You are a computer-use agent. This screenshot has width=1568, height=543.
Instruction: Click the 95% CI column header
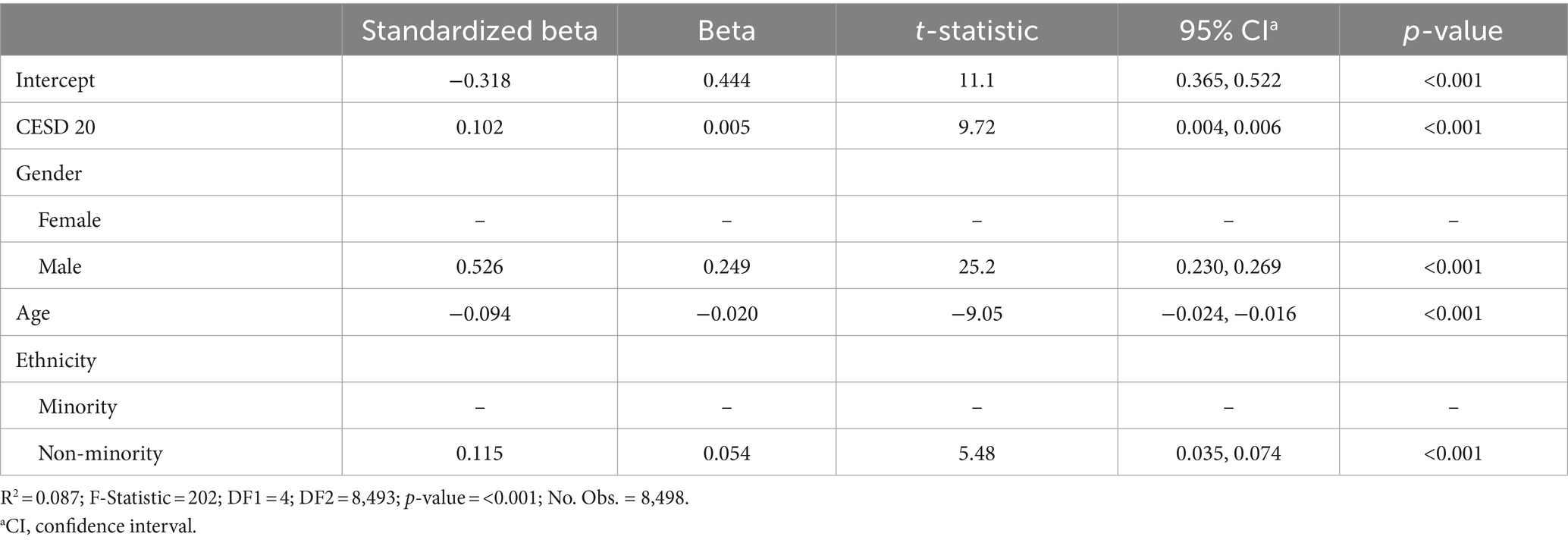[1228, 31]
